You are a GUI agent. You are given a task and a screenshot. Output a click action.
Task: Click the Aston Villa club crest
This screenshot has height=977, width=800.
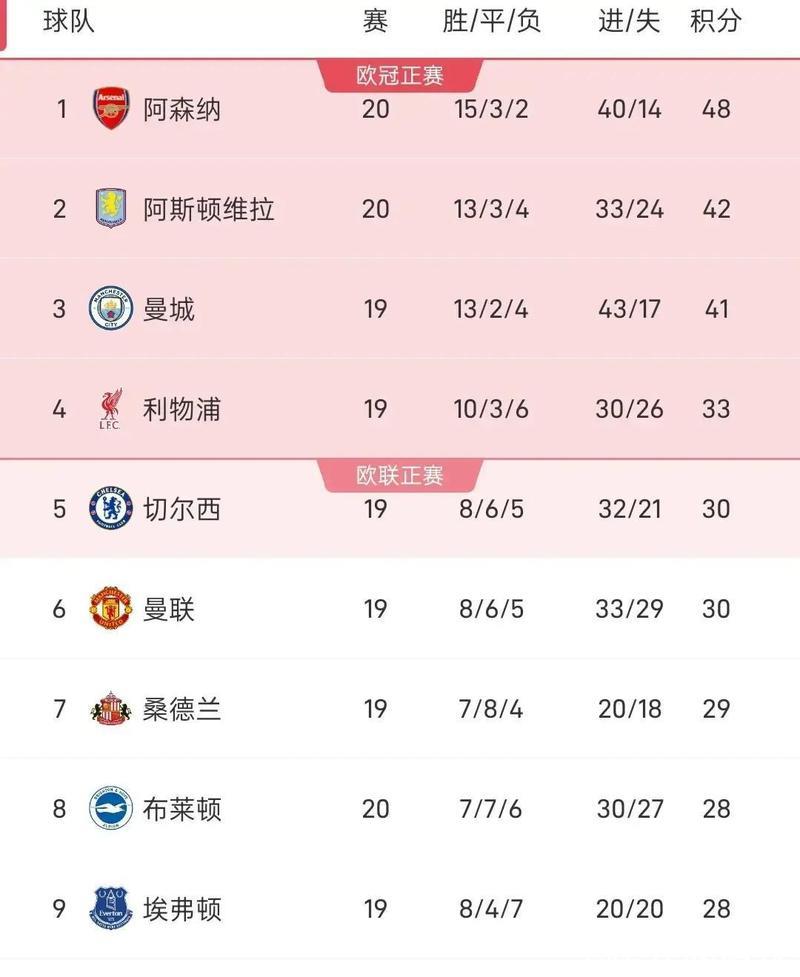[x=111, y=208]
